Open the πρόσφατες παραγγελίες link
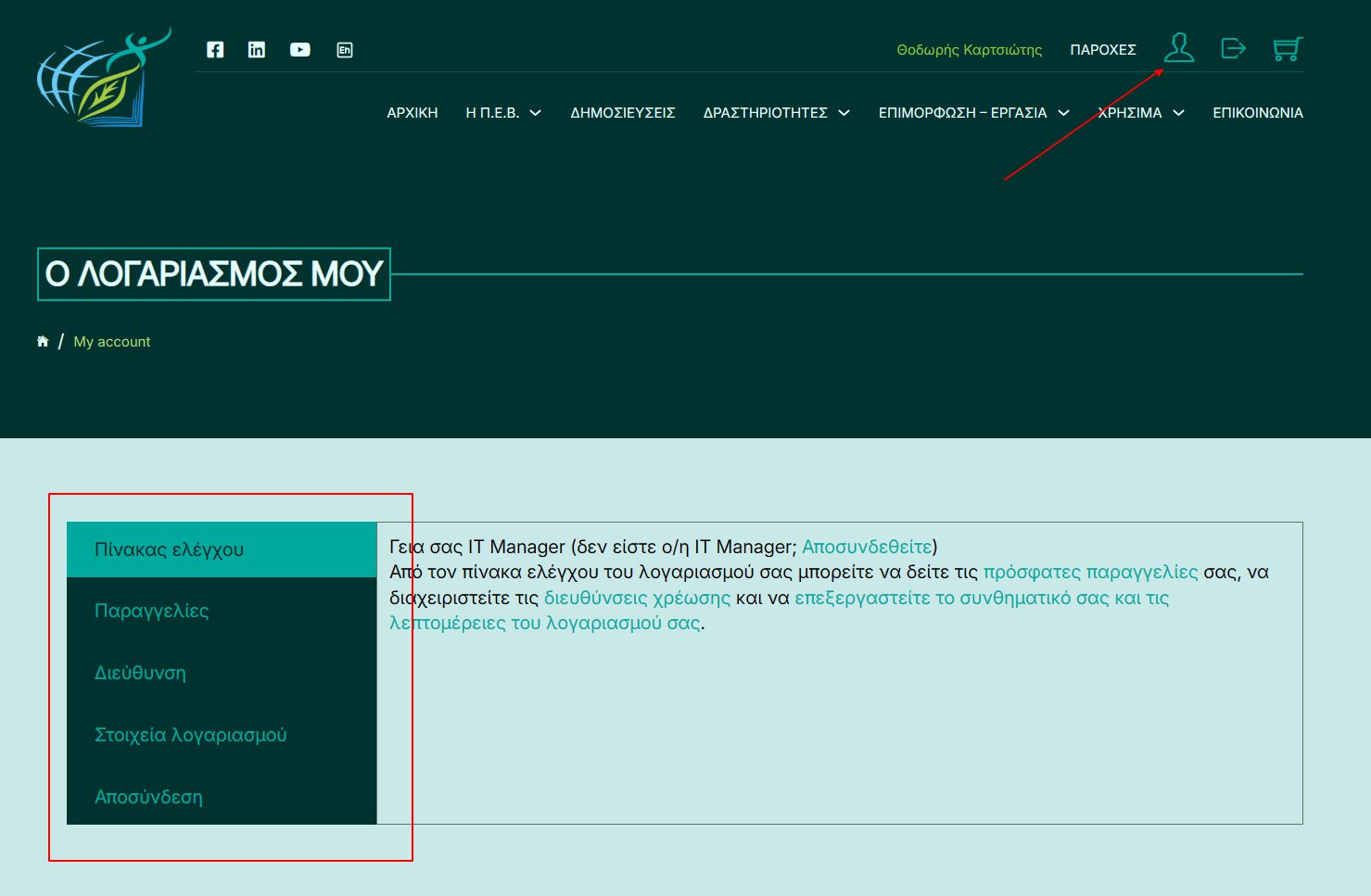Image resolution: width=1371 pixels, height=896 pixels. click(1090, 572)
